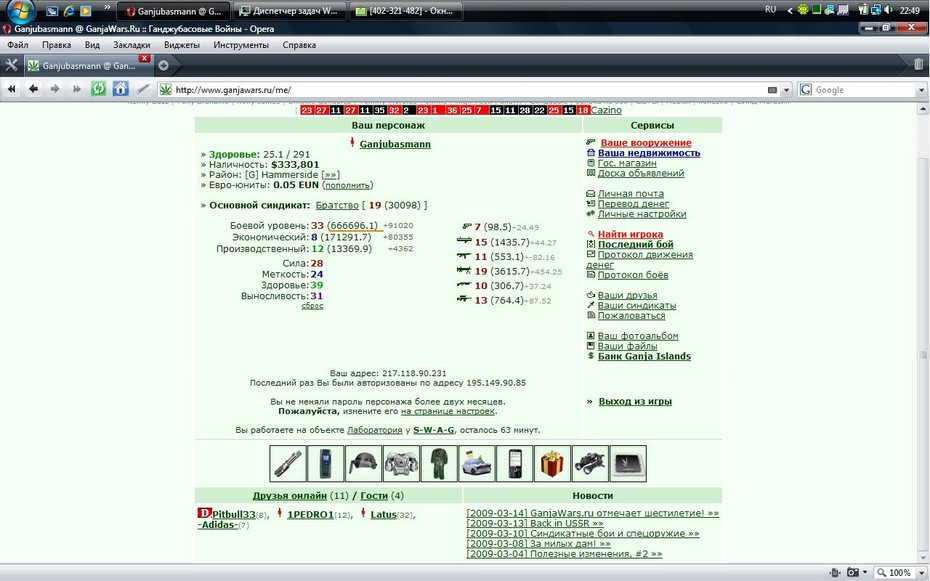Click Найти игрока link
Viewport: 930px width, 581px height.
tap(630, 234)
